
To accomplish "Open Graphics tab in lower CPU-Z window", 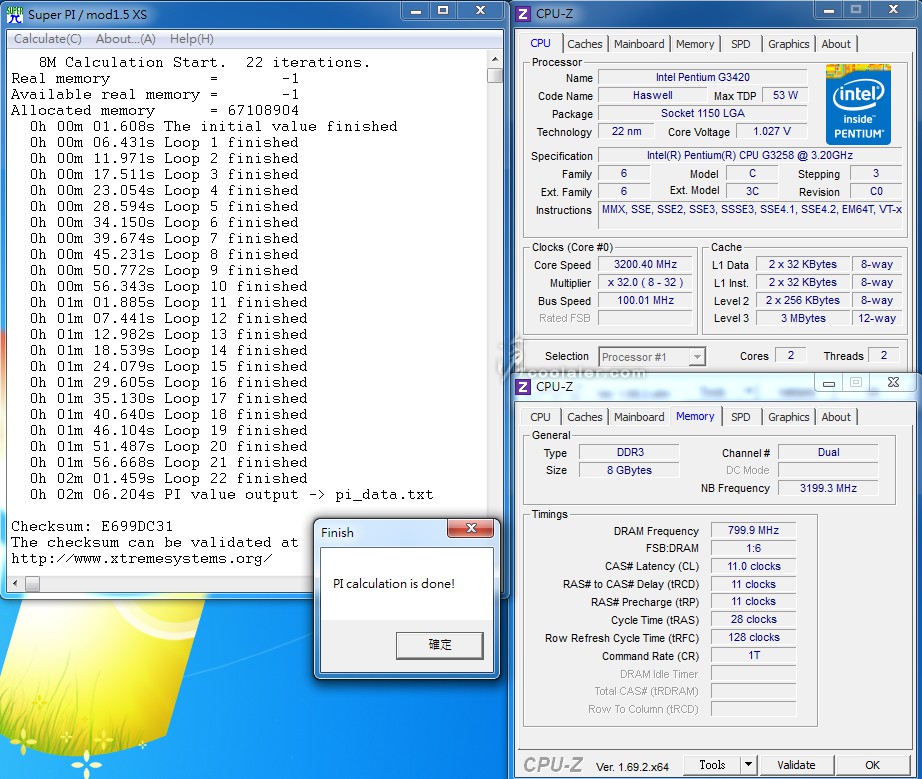I will tap(789, 417).
